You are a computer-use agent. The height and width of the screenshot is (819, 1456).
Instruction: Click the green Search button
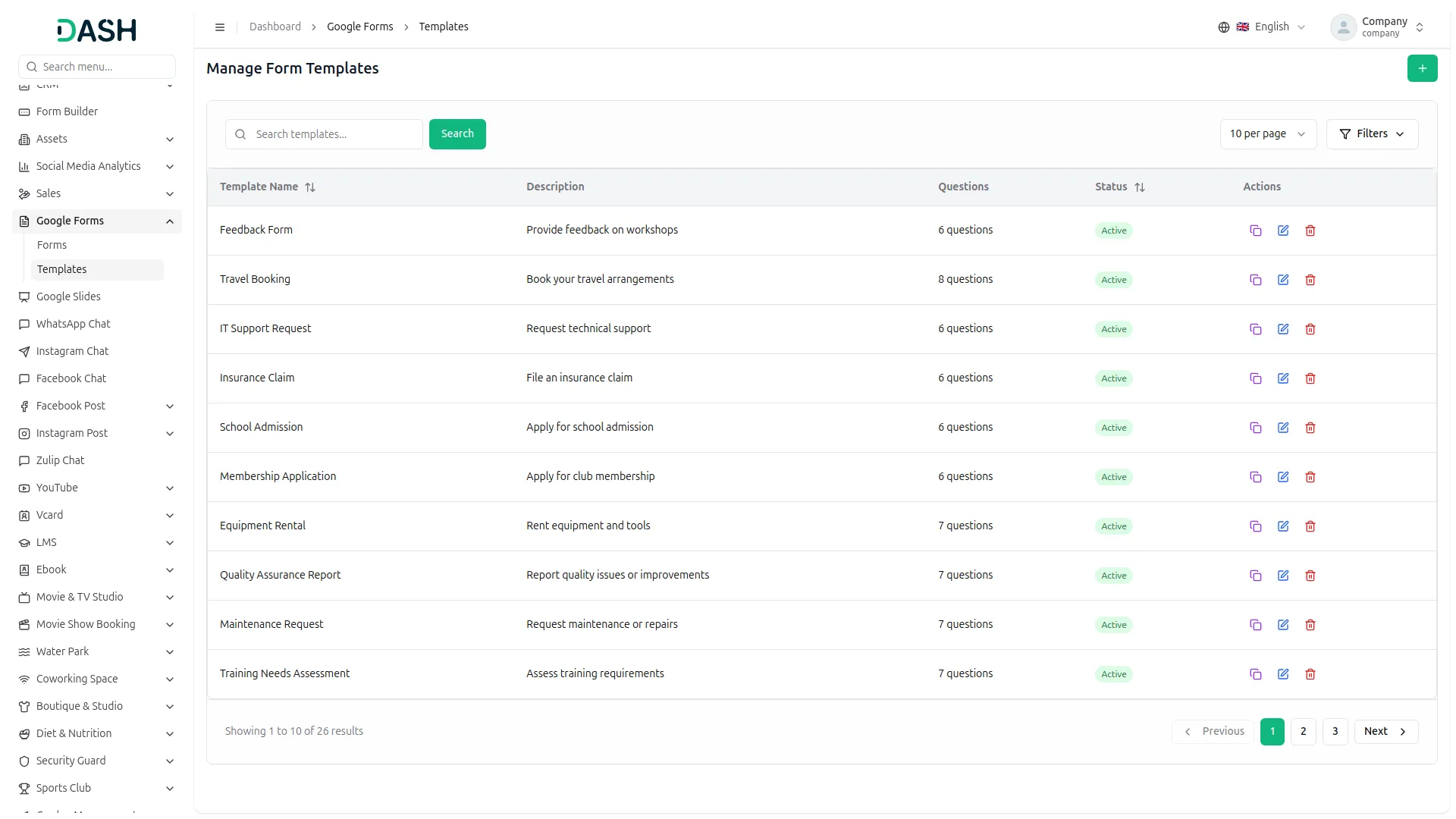pyautogui.click(x=457, y=134)
